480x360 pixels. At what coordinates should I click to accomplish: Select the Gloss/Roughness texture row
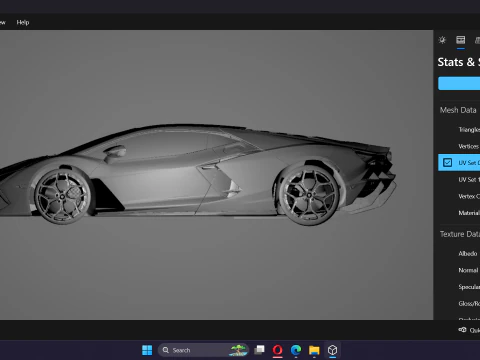[459, 303]
